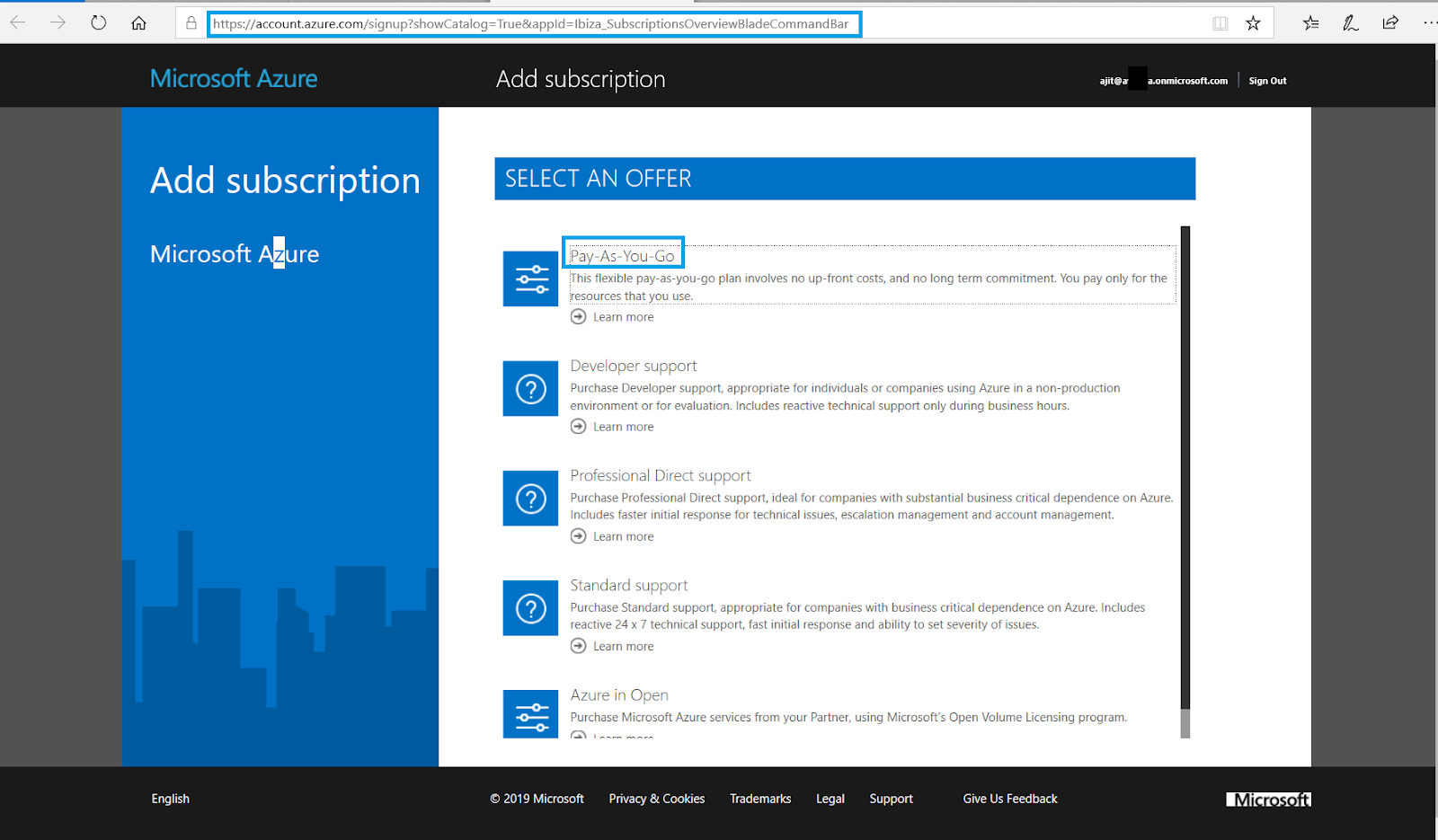Open Learn more under Developer support

point(623,427)
